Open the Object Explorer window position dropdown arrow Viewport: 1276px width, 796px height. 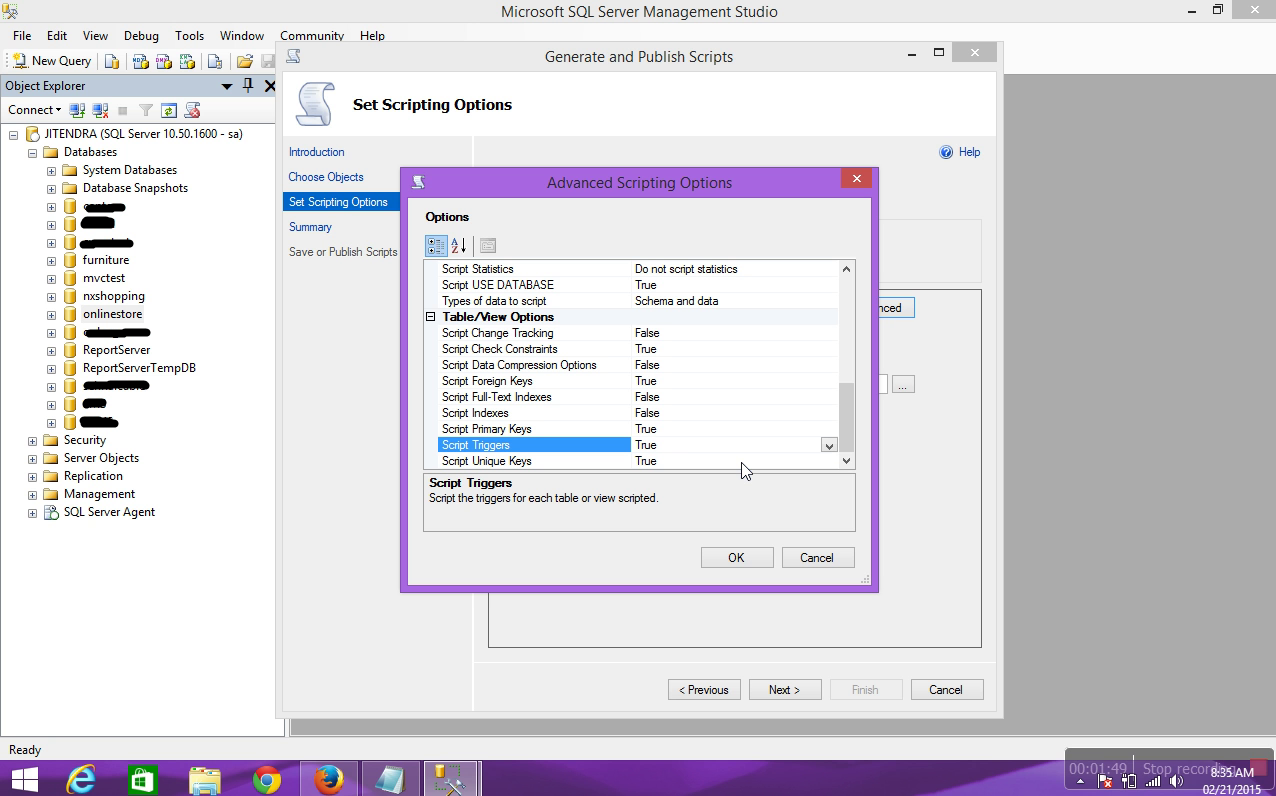pos(227,86)
